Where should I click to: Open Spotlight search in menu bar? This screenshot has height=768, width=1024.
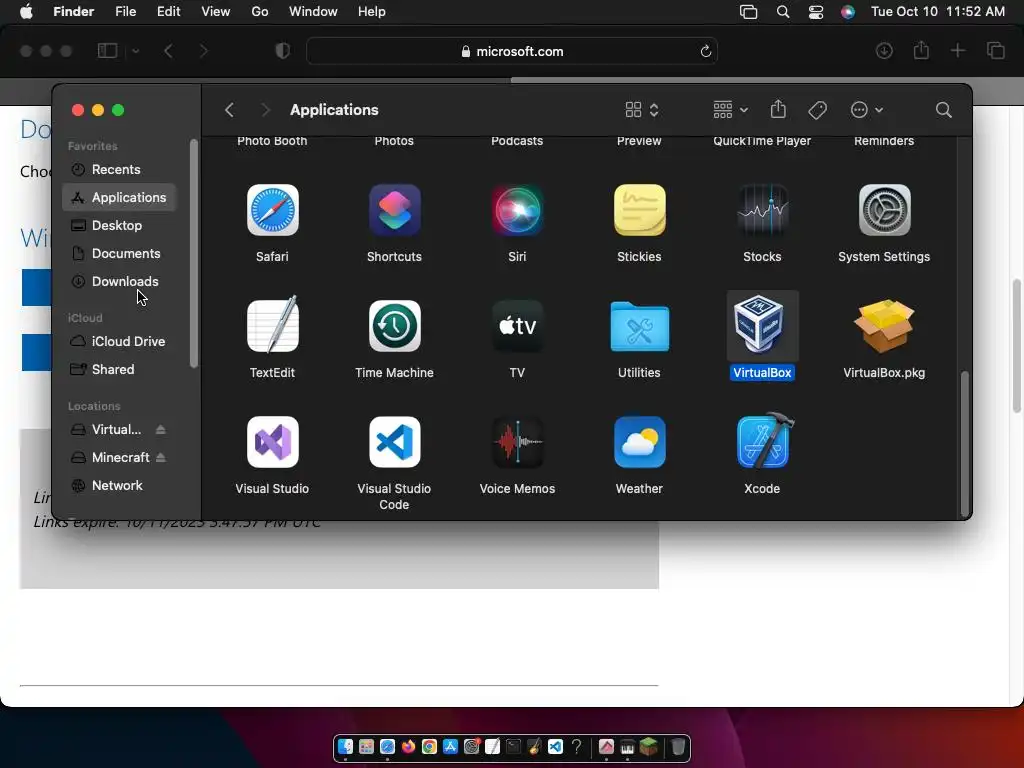(782, 12)
